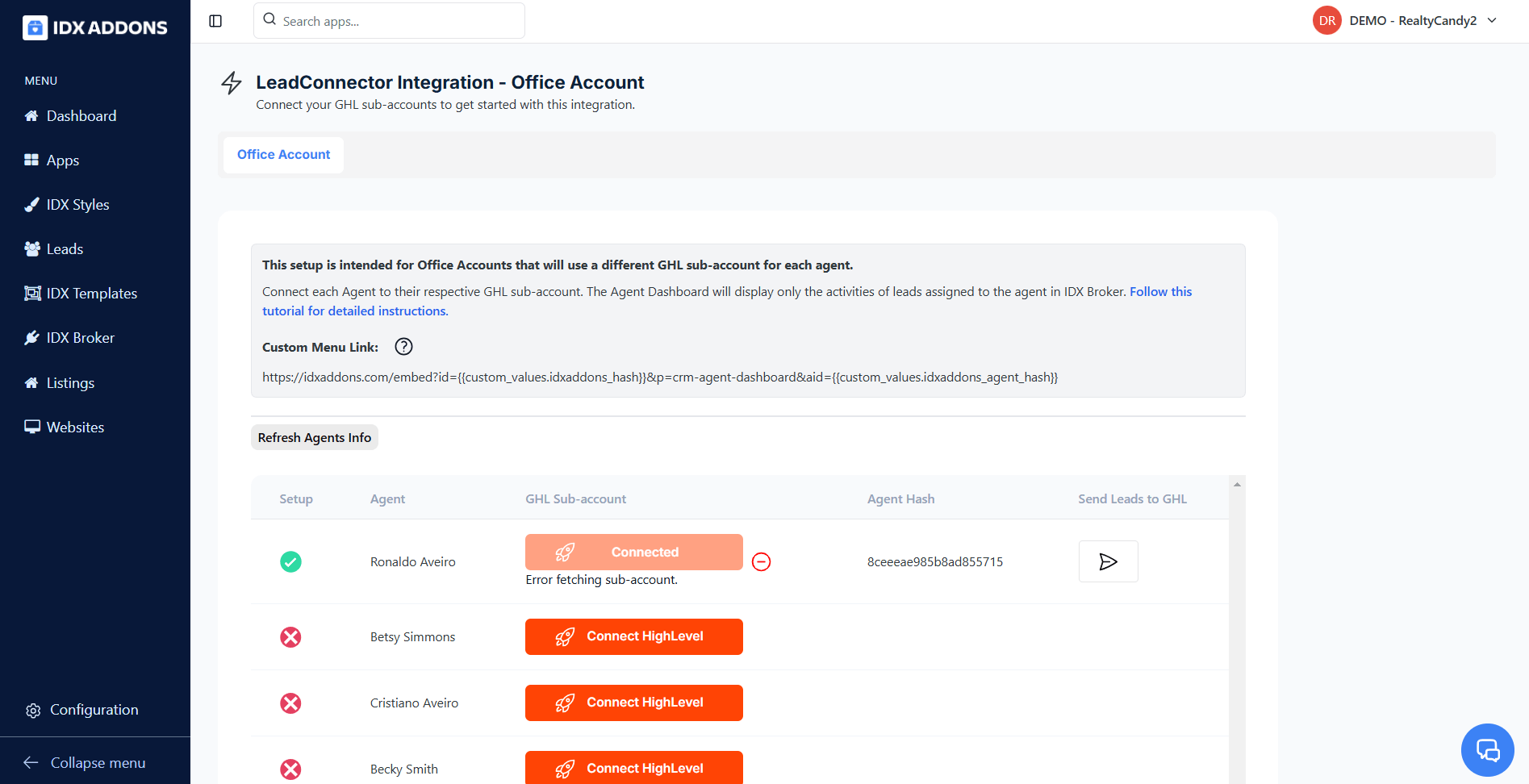Click Betsy Simmons' red setup status icon
Screen dimensions: 1529x784
[x=290, y=637]
